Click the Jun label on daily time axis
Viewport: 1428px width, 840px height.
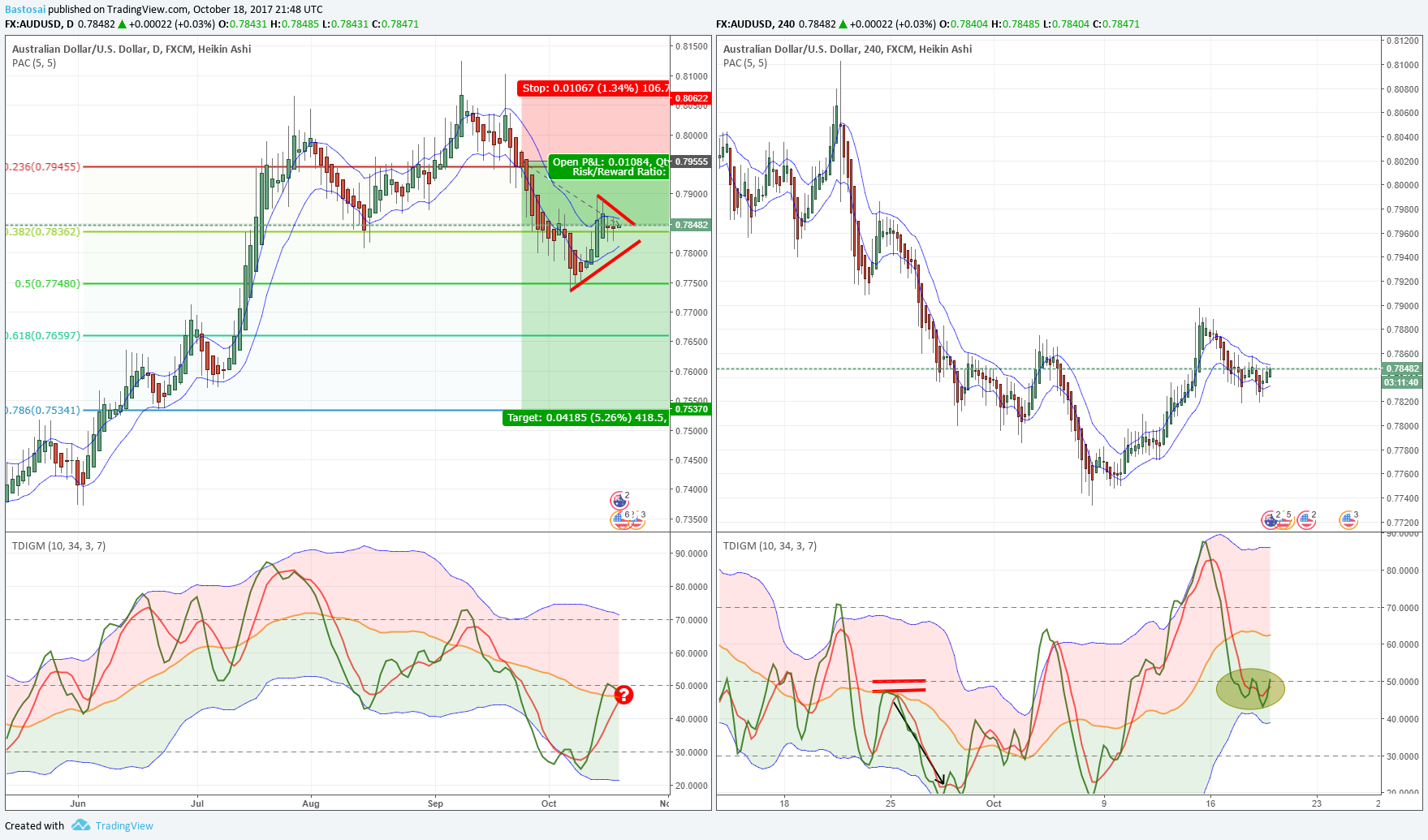78,803
